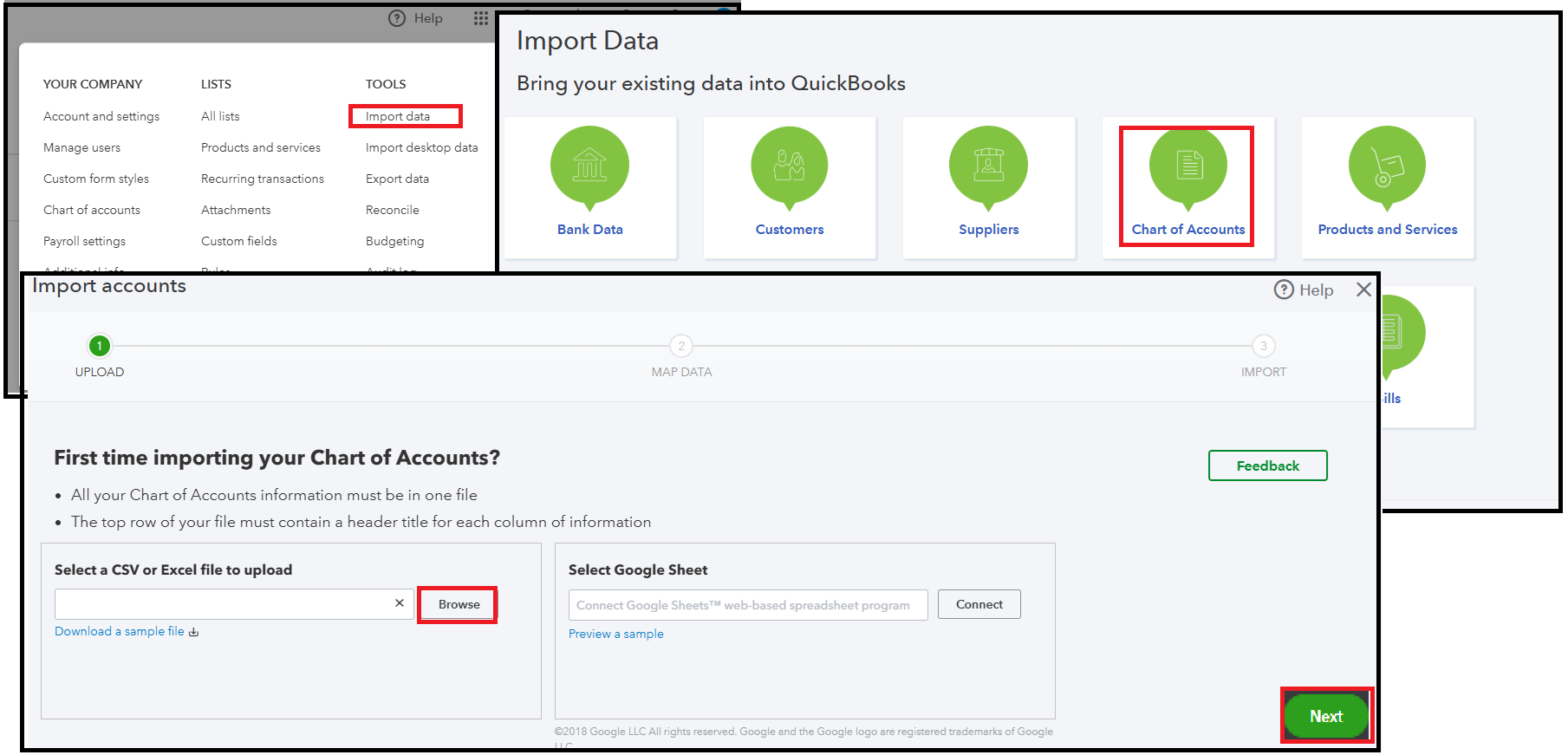
Task: Open Manage users
Action: click(82, 147)
